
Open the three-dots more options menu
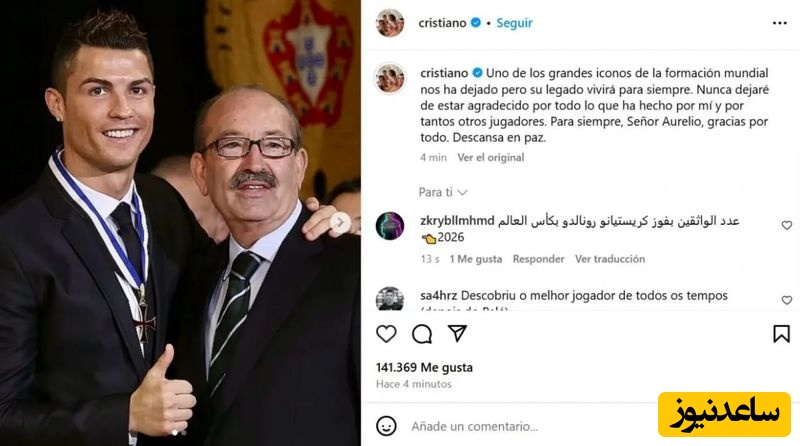coord(780,23)
